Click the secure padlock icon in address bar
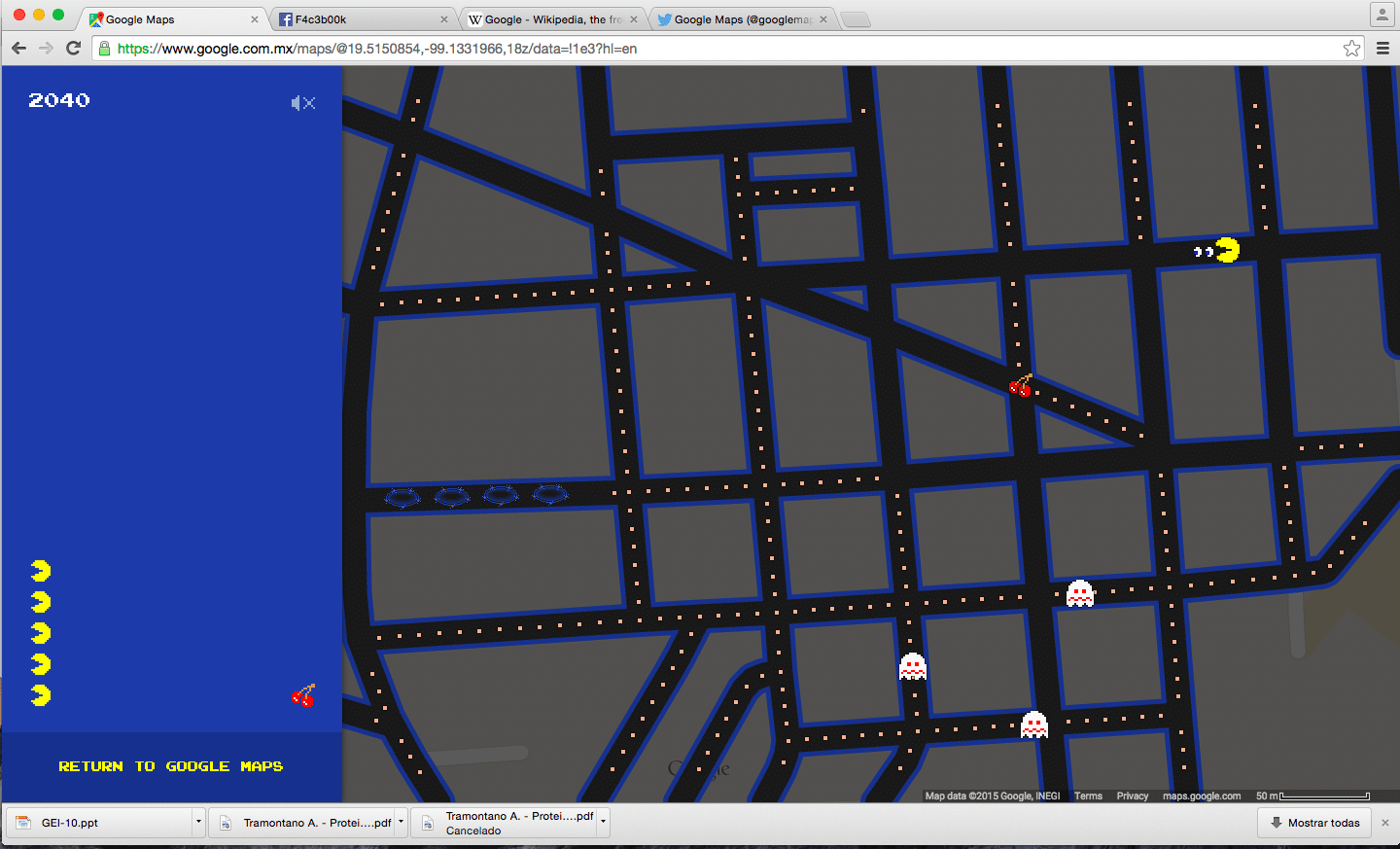1400x849 pixels. pyautogui.click(x=105, y=49)
